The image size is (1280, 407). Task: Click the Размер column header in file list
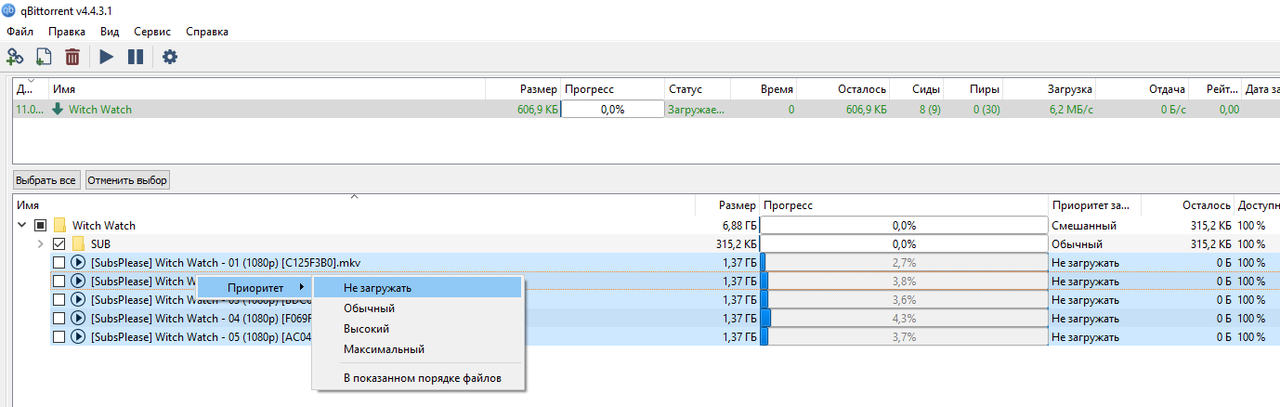[x=727, y=205]
